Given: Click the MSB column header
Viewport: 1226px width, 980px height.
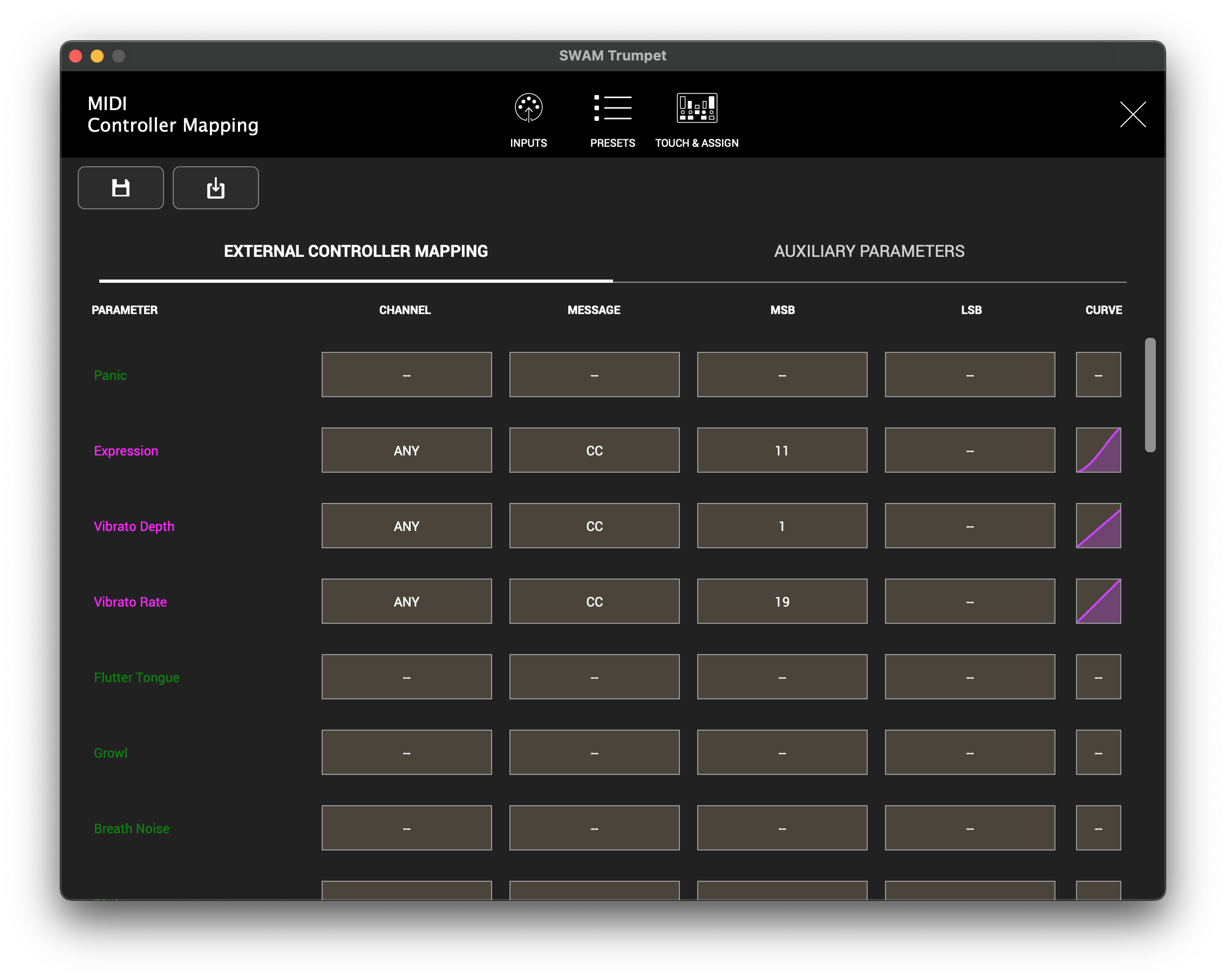Looking at the screenshot, I should pos(782,310).
